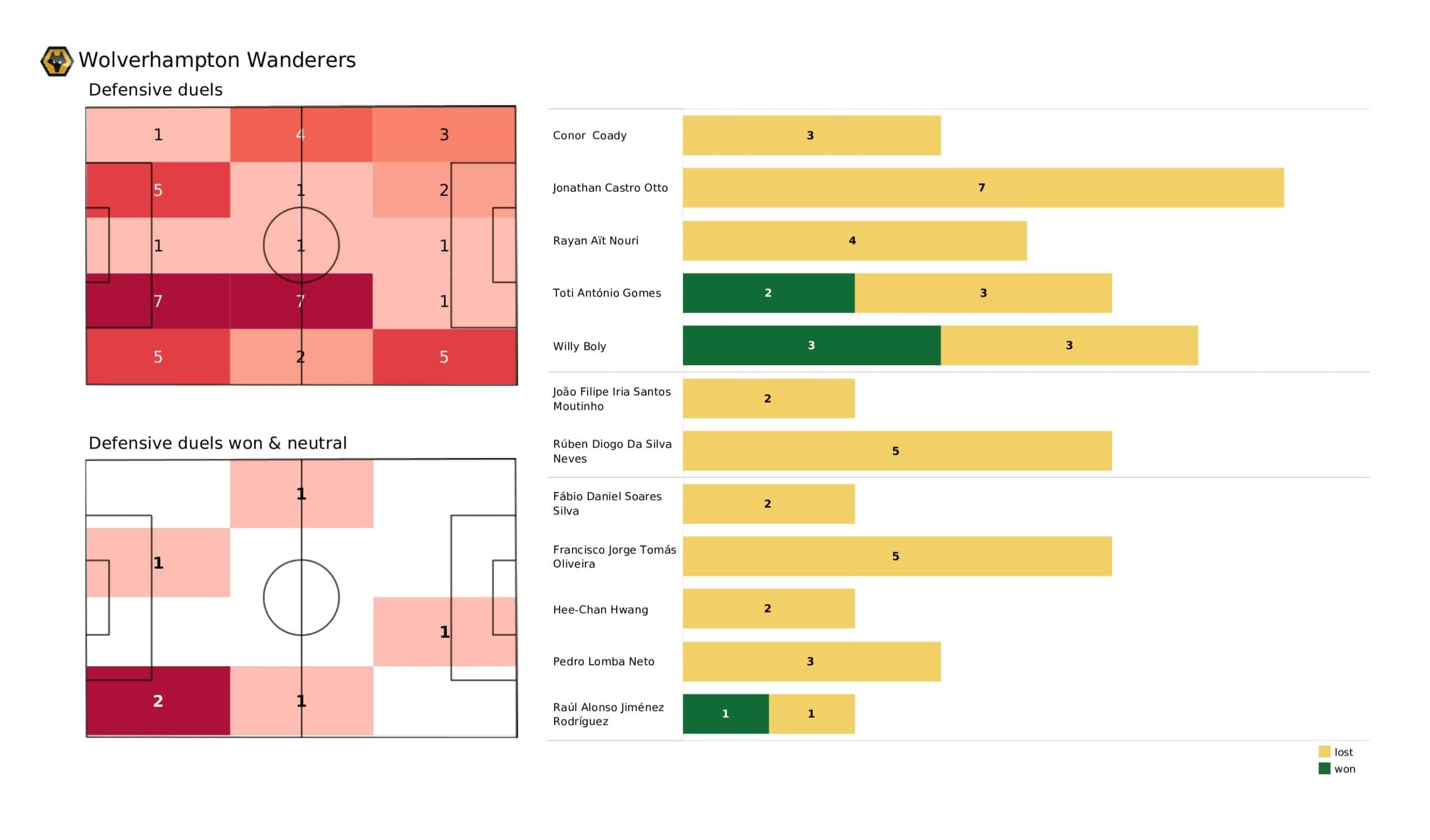Click Toti António Gomes' green won segment
The height and width of the screenshot is (840, 1430).
pyautogui.click(x=768, y=293)
